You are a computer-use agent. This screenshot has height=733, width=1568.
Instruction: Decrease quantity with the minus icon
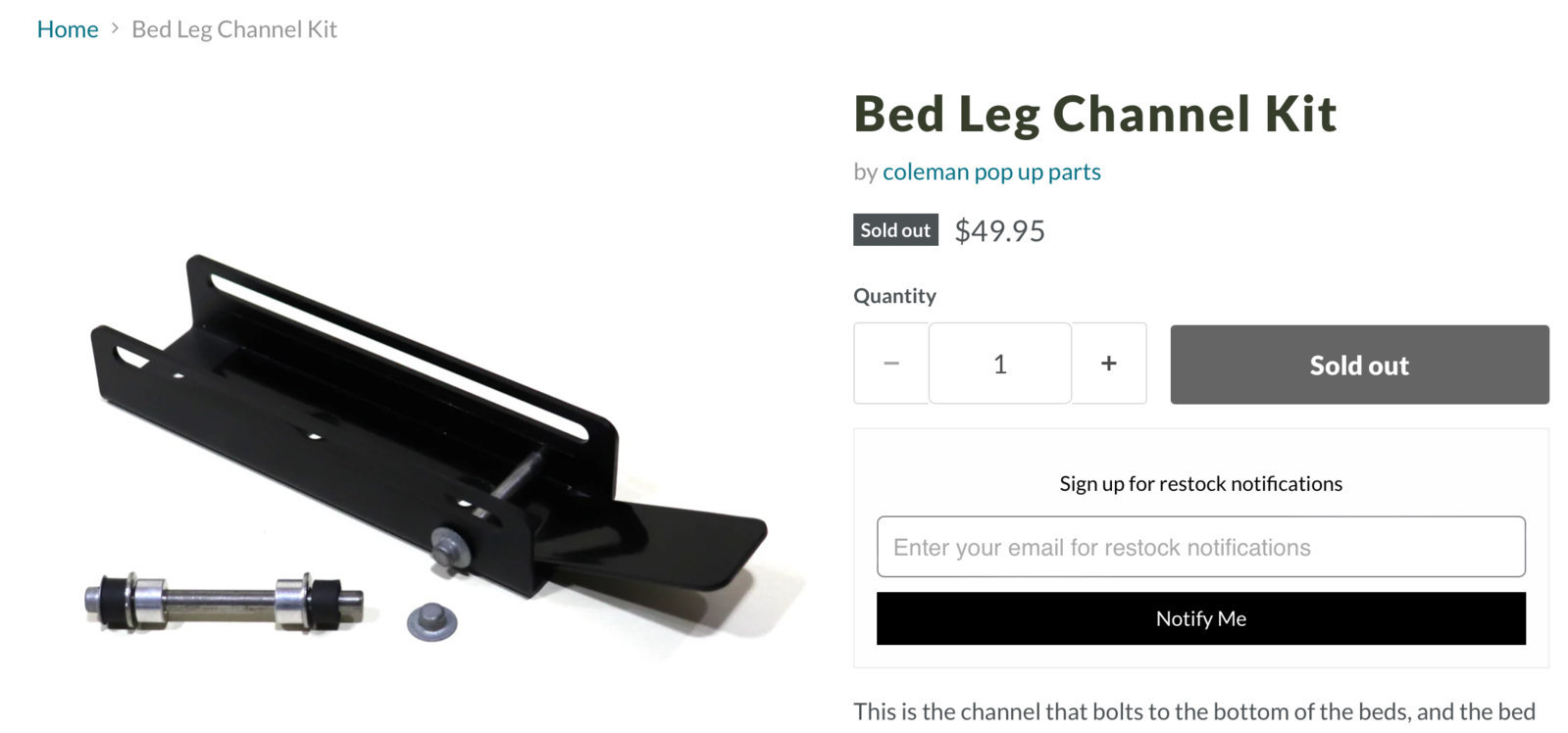coord(890,364)
